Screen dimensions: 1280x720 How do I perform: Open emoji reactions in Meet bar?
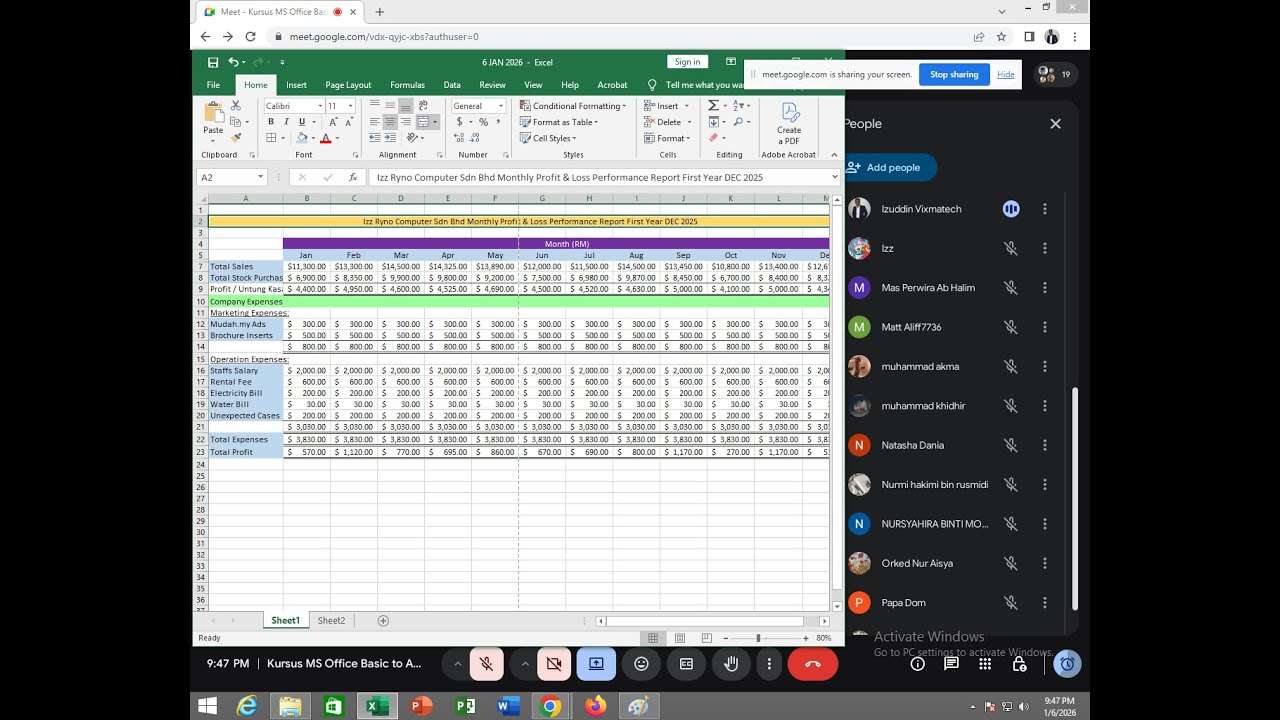click(641, 663)
